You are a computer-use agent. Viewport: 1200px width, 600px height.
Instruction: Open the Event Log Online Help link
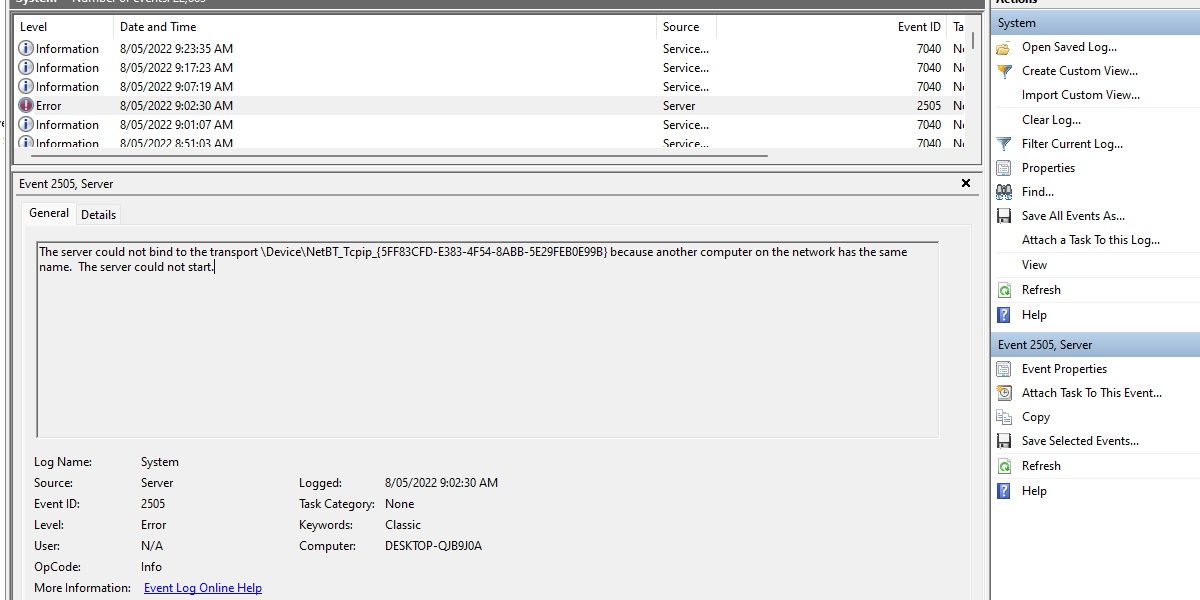pyautogui.click(x=203, y=588)
